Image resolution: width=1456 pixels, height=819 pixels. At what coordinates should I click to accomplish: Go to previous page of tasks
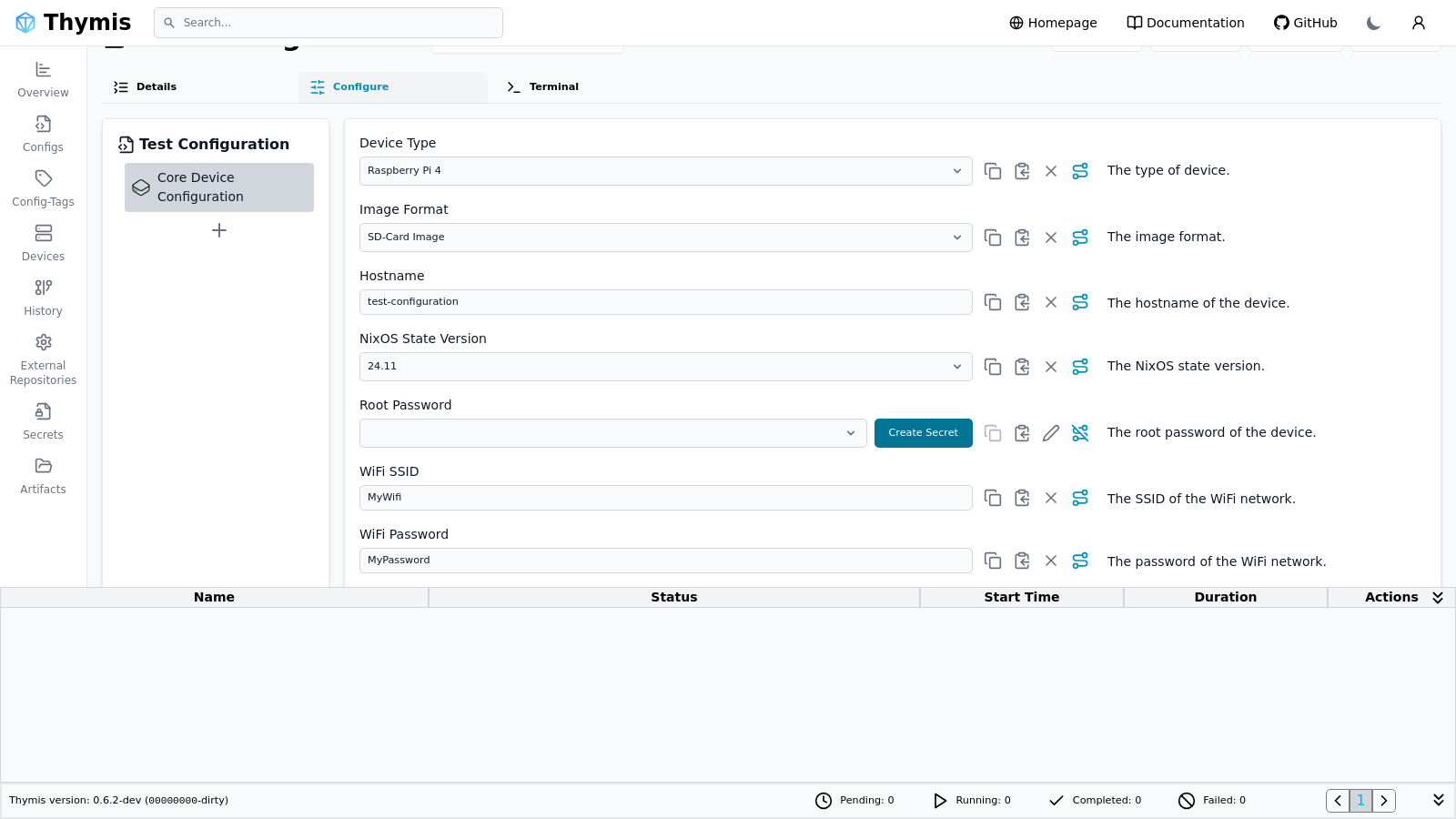point(1338,801)
